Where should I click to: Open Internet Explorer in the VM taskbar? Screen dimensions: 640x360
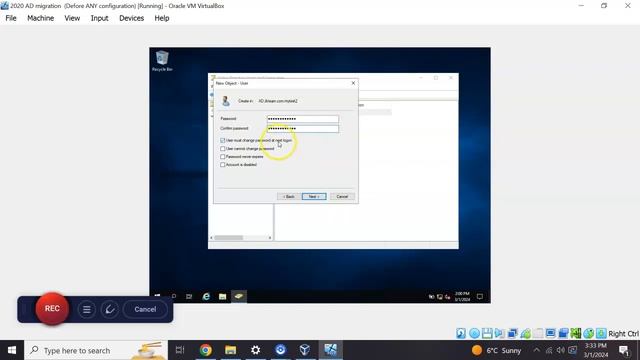point(206,296)
